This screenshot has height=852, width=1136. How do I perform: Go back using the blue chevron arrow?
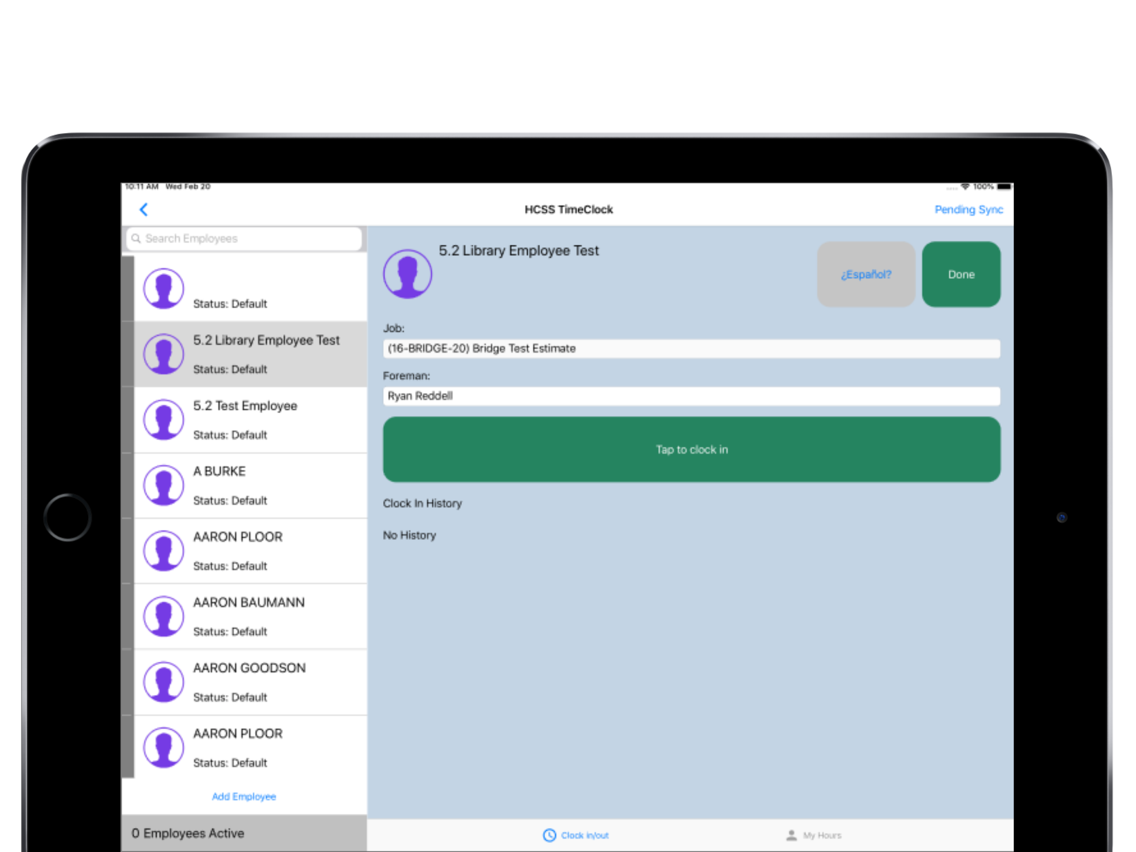(143, 209)
